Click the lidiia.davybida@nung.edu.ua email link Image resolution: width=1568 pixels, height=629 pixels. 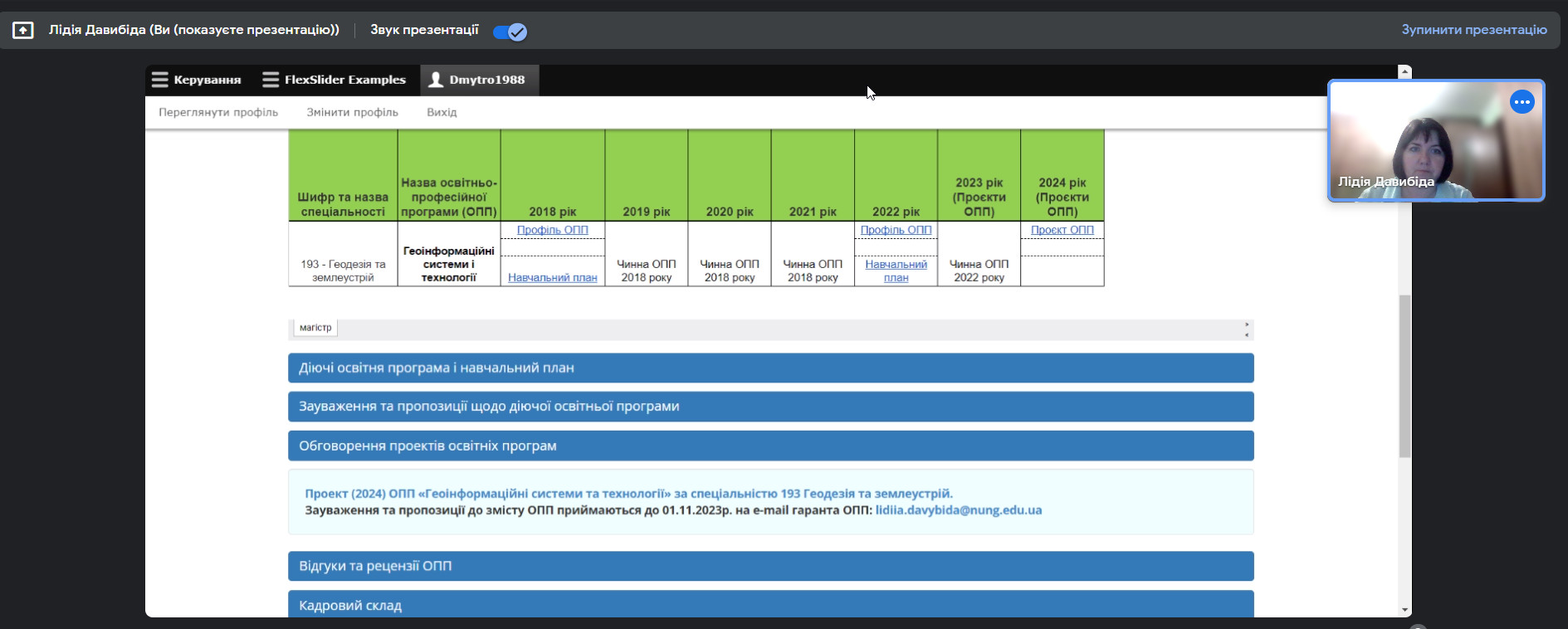958,510
